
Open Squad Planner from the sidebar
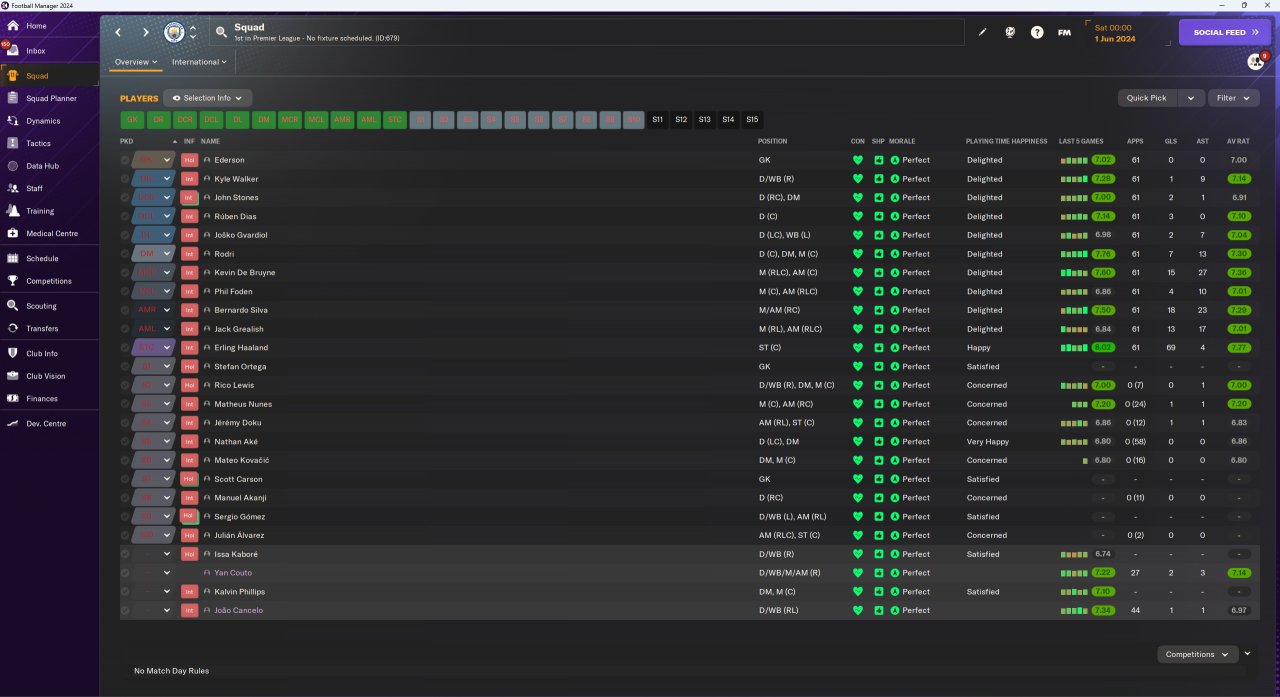[x=50, y=98]
